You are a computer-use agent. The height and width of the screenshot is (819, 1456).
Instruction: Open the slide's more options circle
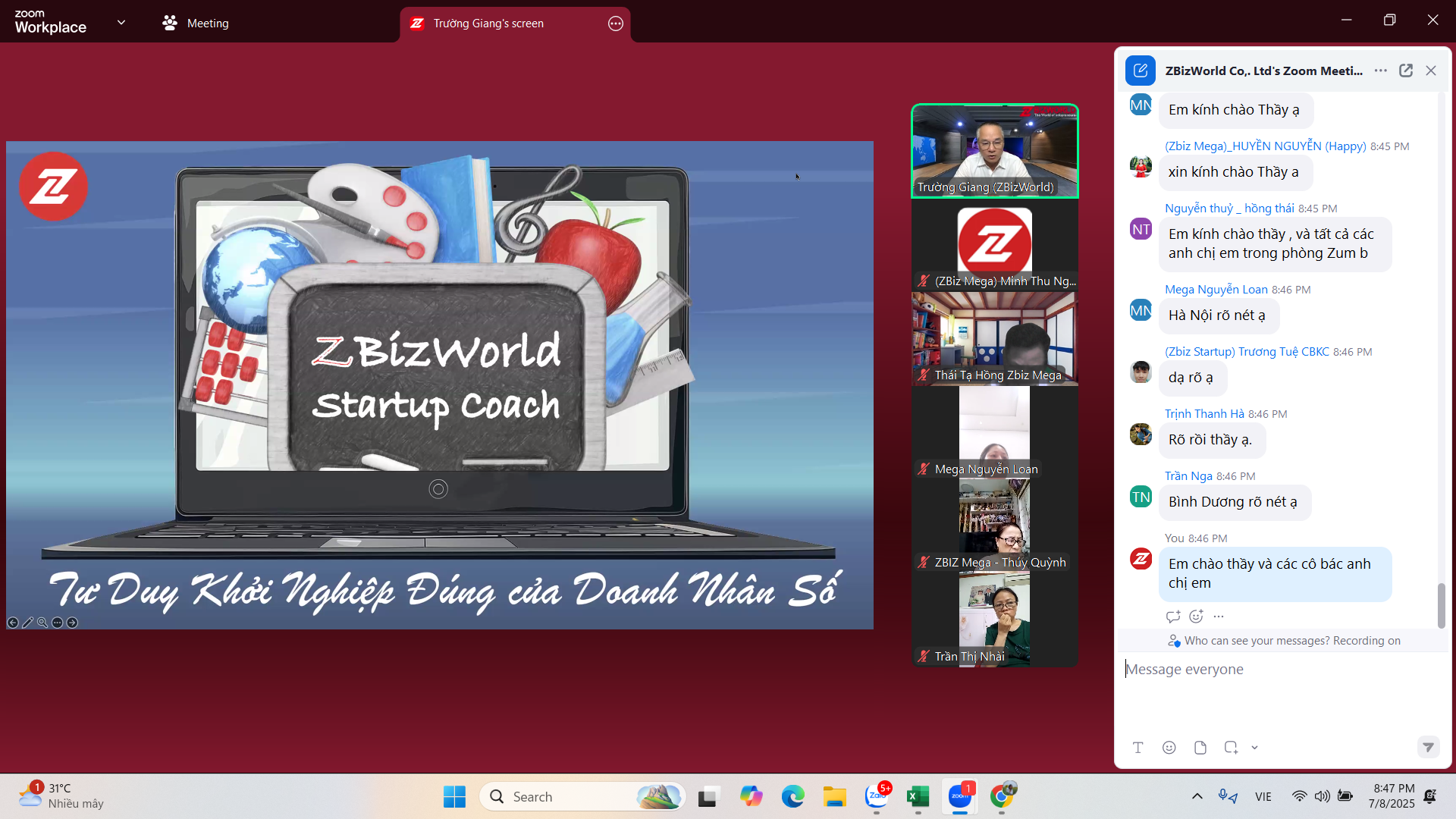(x=57, y=623)
